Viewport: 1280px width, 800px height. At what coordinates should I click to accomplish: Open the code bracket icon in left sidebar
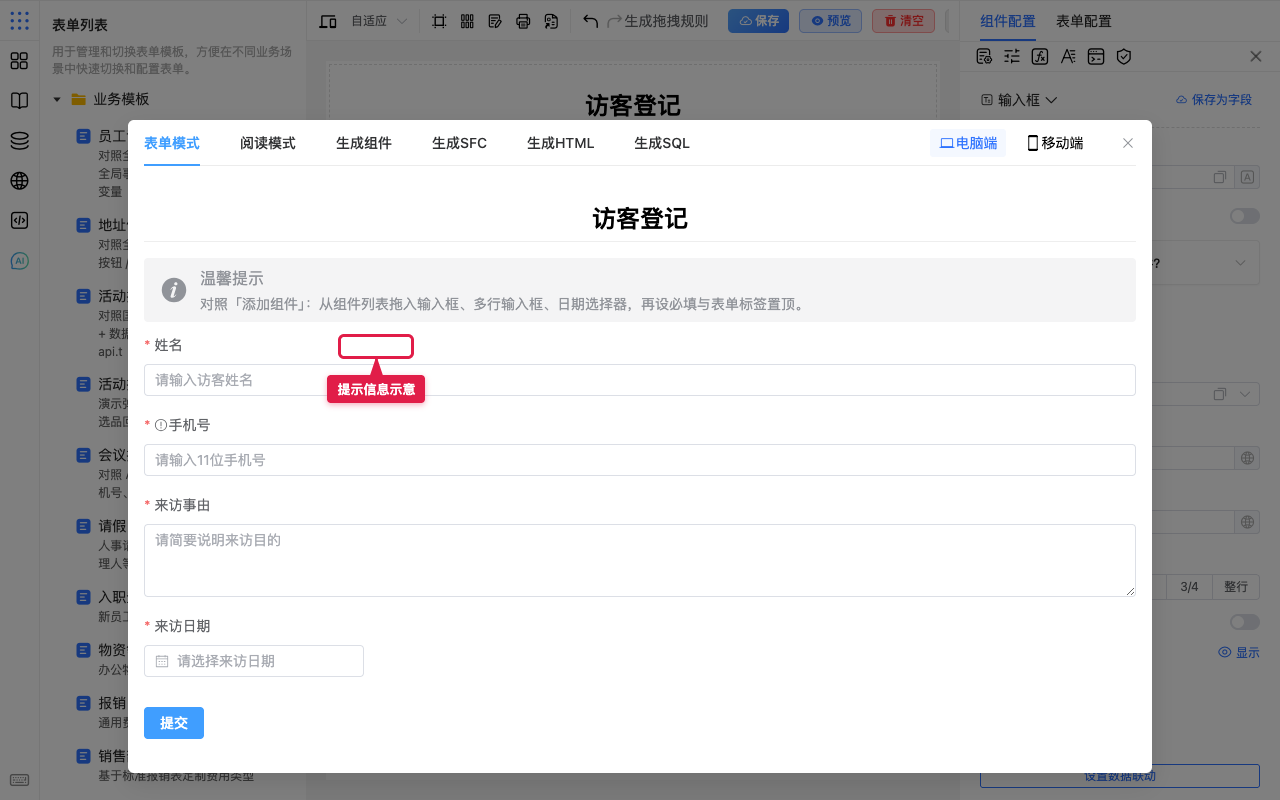pyautogui.click(x=19, y=221)
